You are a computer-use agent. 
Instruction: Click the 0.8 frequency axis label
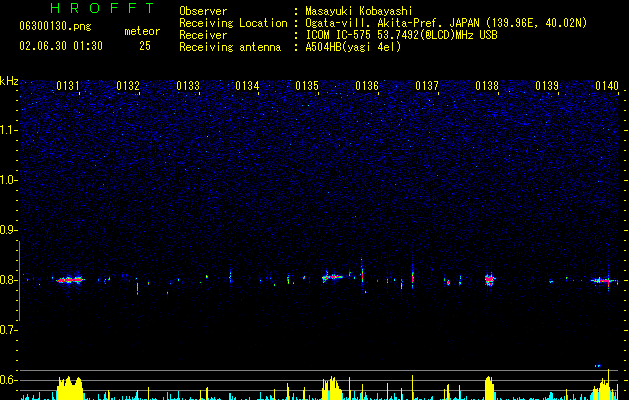[x=8, y=280]
